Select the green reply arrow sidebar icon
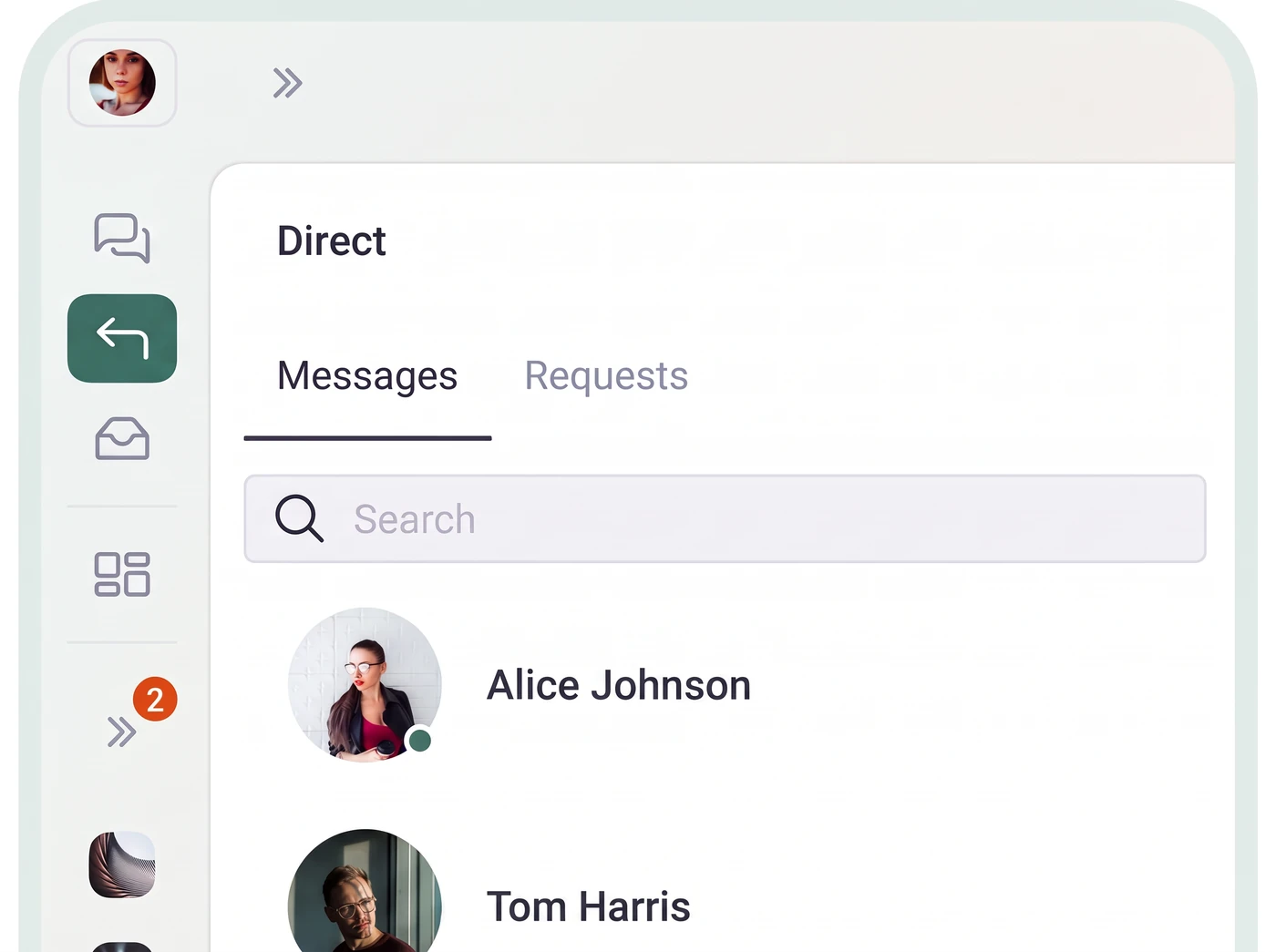Image resolution: width=1276 pixels, height=952 pixels. pyautogui.click(x=122, y=338)
